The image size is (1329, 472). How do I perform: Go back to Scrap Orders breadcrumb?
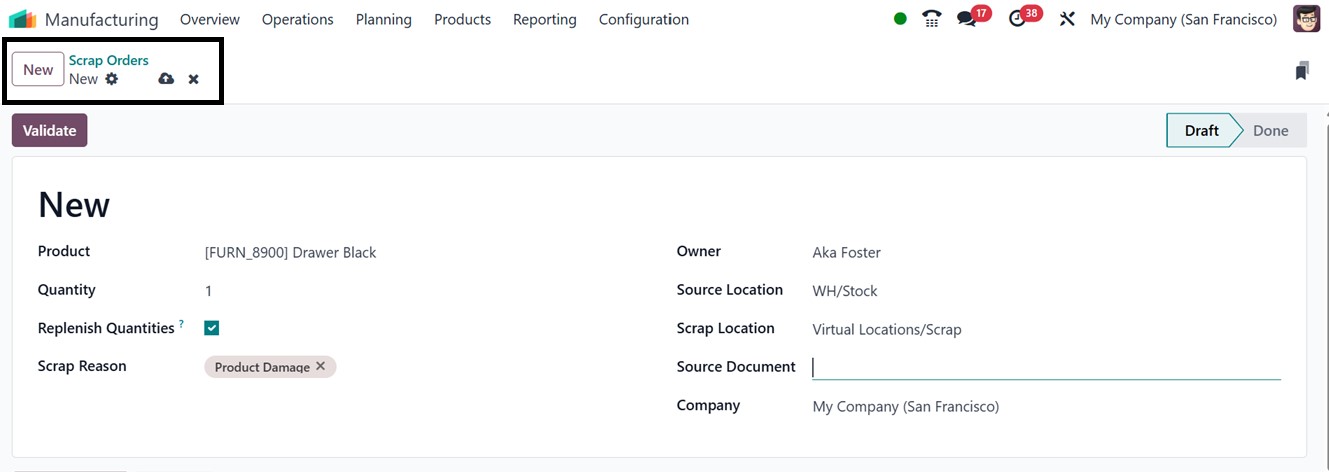108,61
